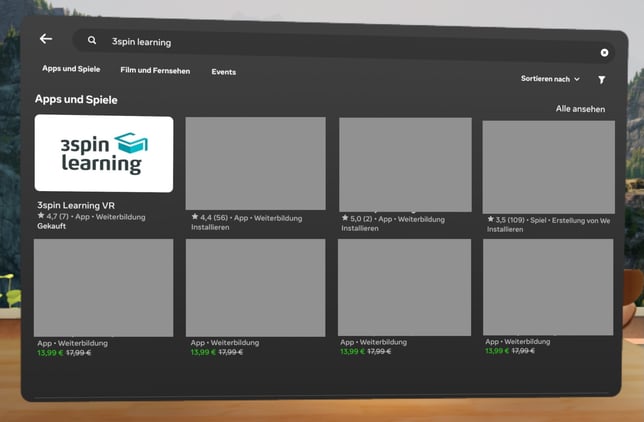Click the Gekauft label under 3spin Learning VR
Screen dimensions: 644x422
[x=51, y=226]
